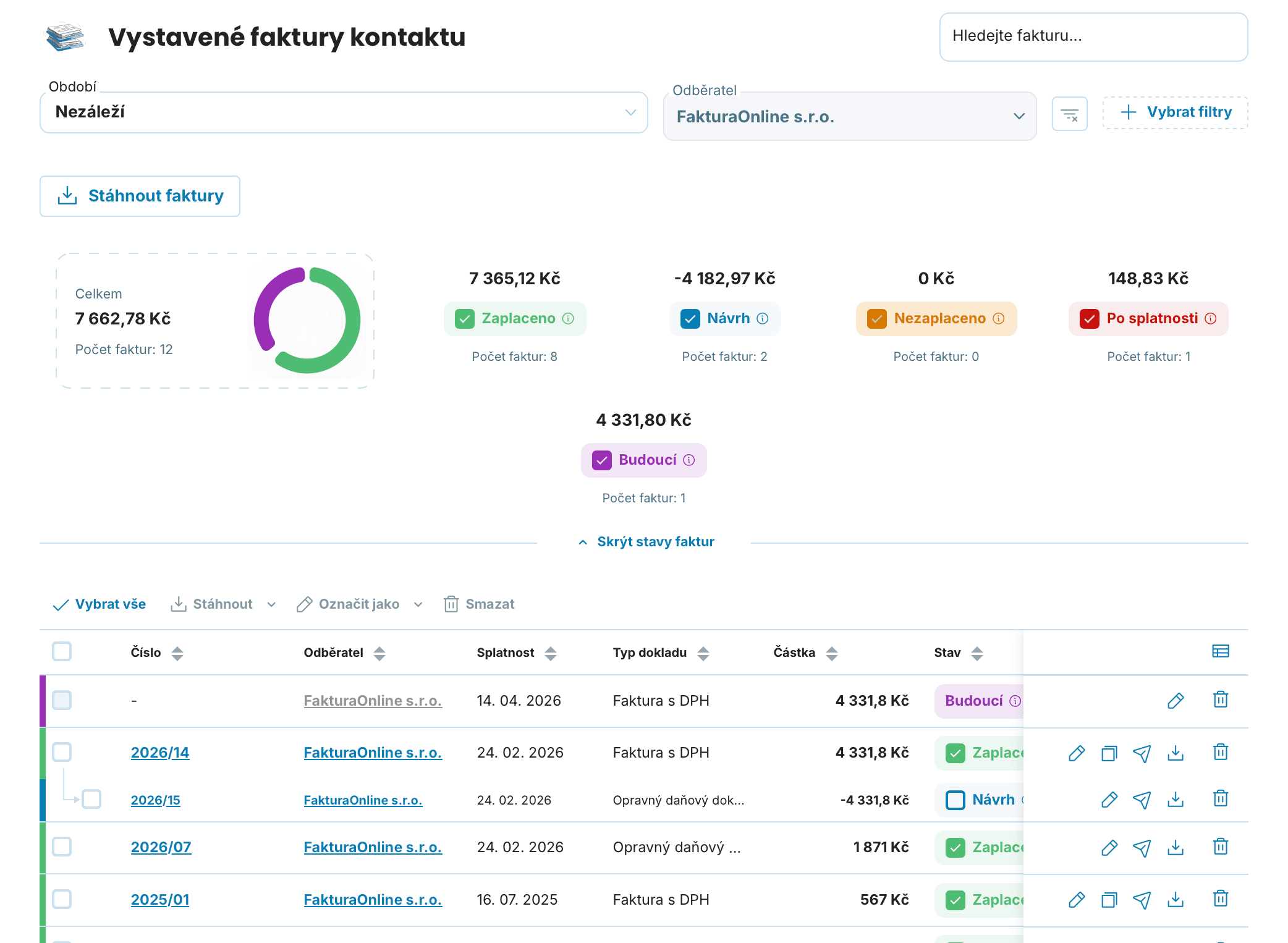Sort table by Typ dokladu column
This screenshot has height=943, width=1288.
point(703,653)
